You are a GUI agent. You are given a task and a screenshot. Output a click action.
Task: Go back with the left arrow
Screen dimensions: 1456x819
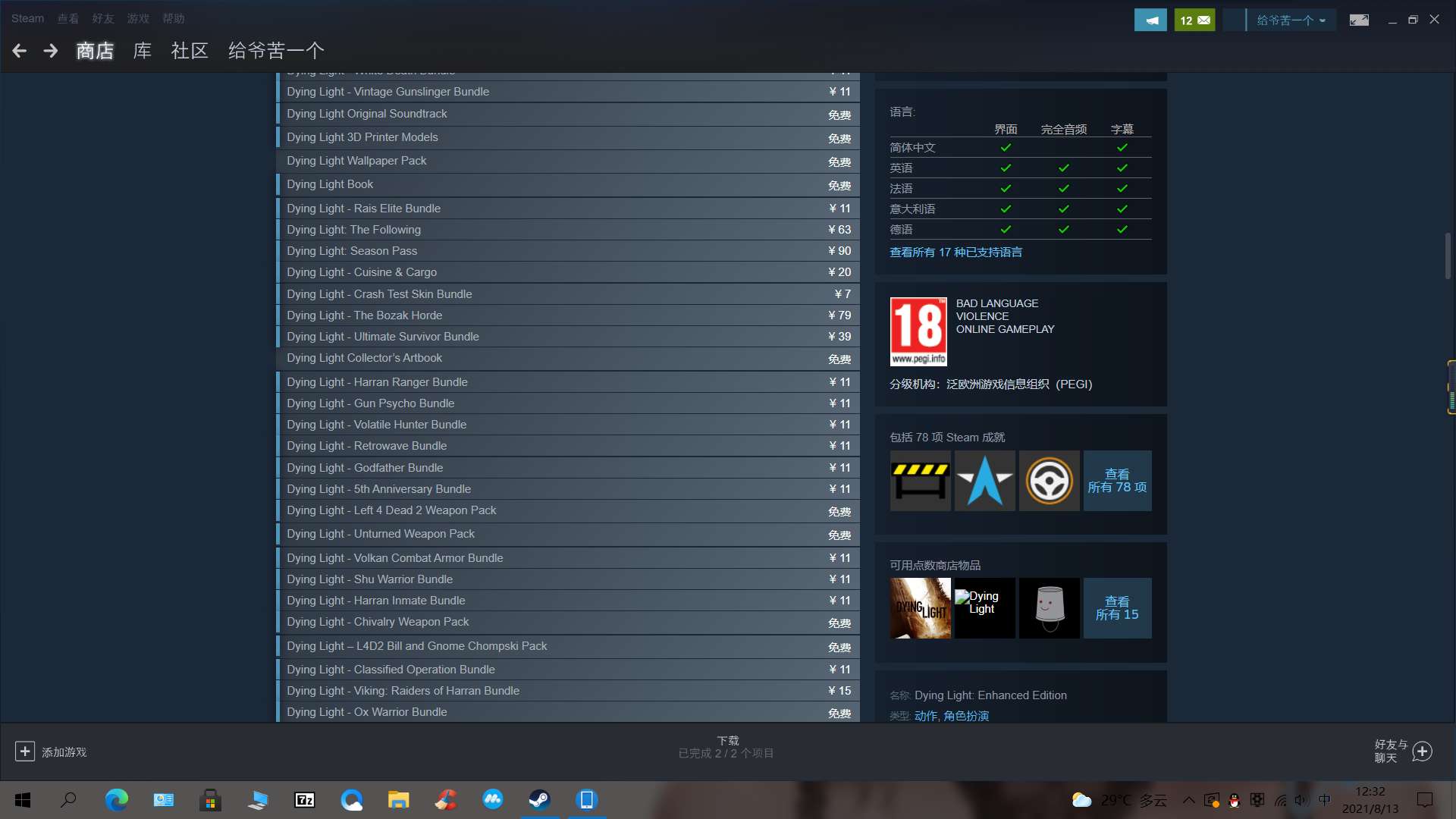(x=20, y=51)
